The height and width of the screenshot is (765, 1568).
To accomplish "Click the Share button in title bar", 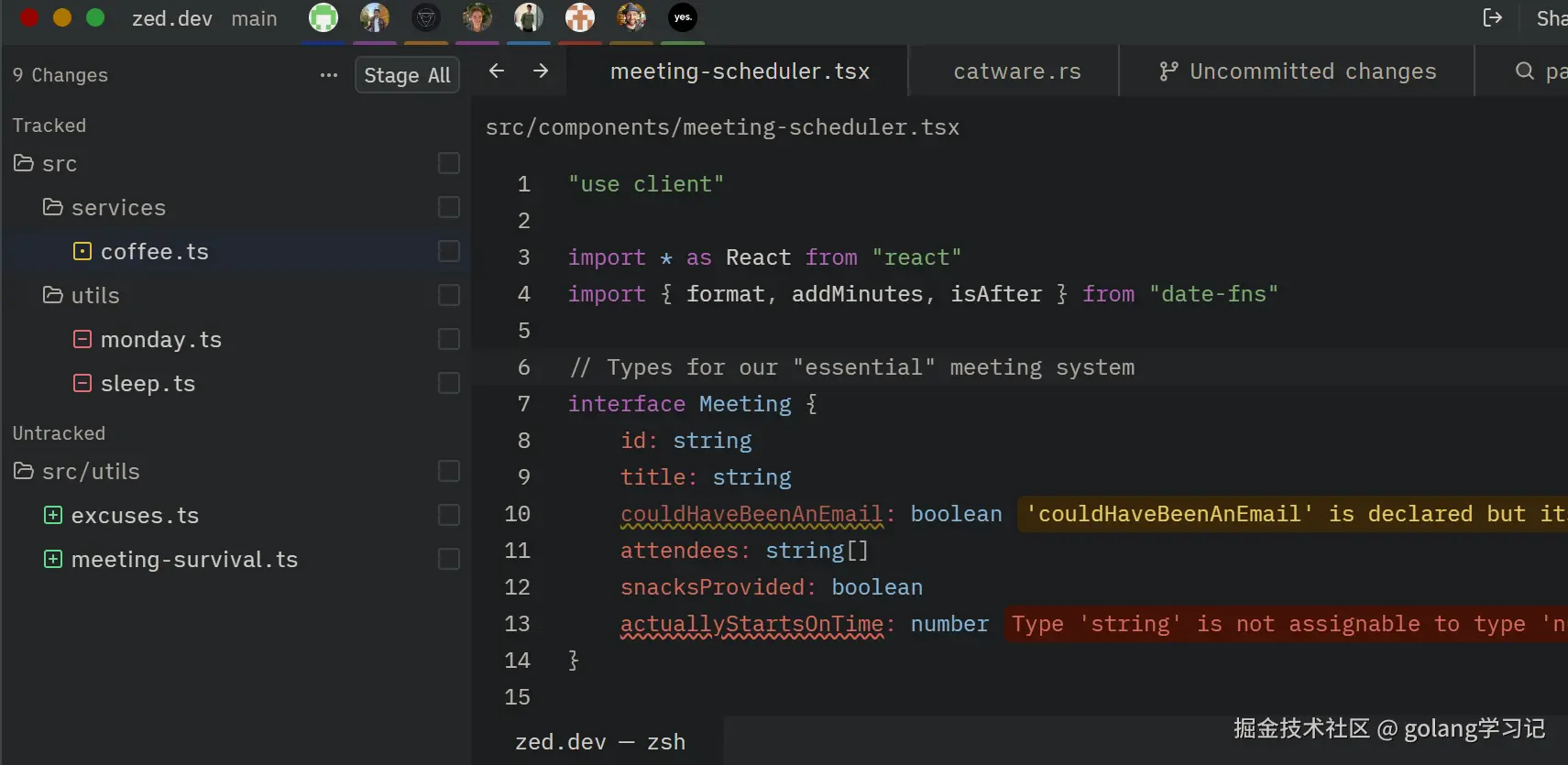I will point(1552,18).
